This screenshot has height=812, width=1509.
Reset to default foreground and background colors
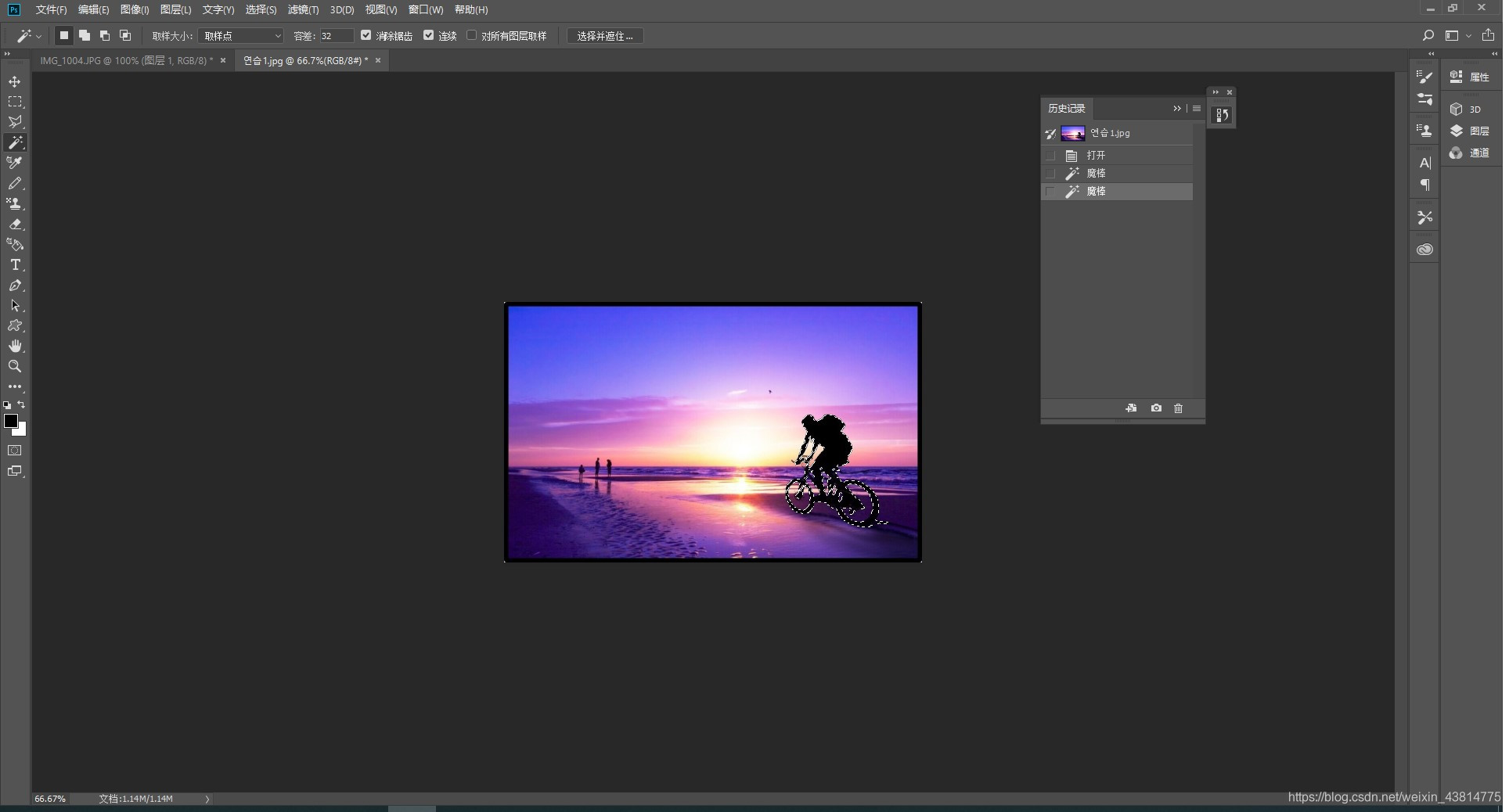(7, 405)
